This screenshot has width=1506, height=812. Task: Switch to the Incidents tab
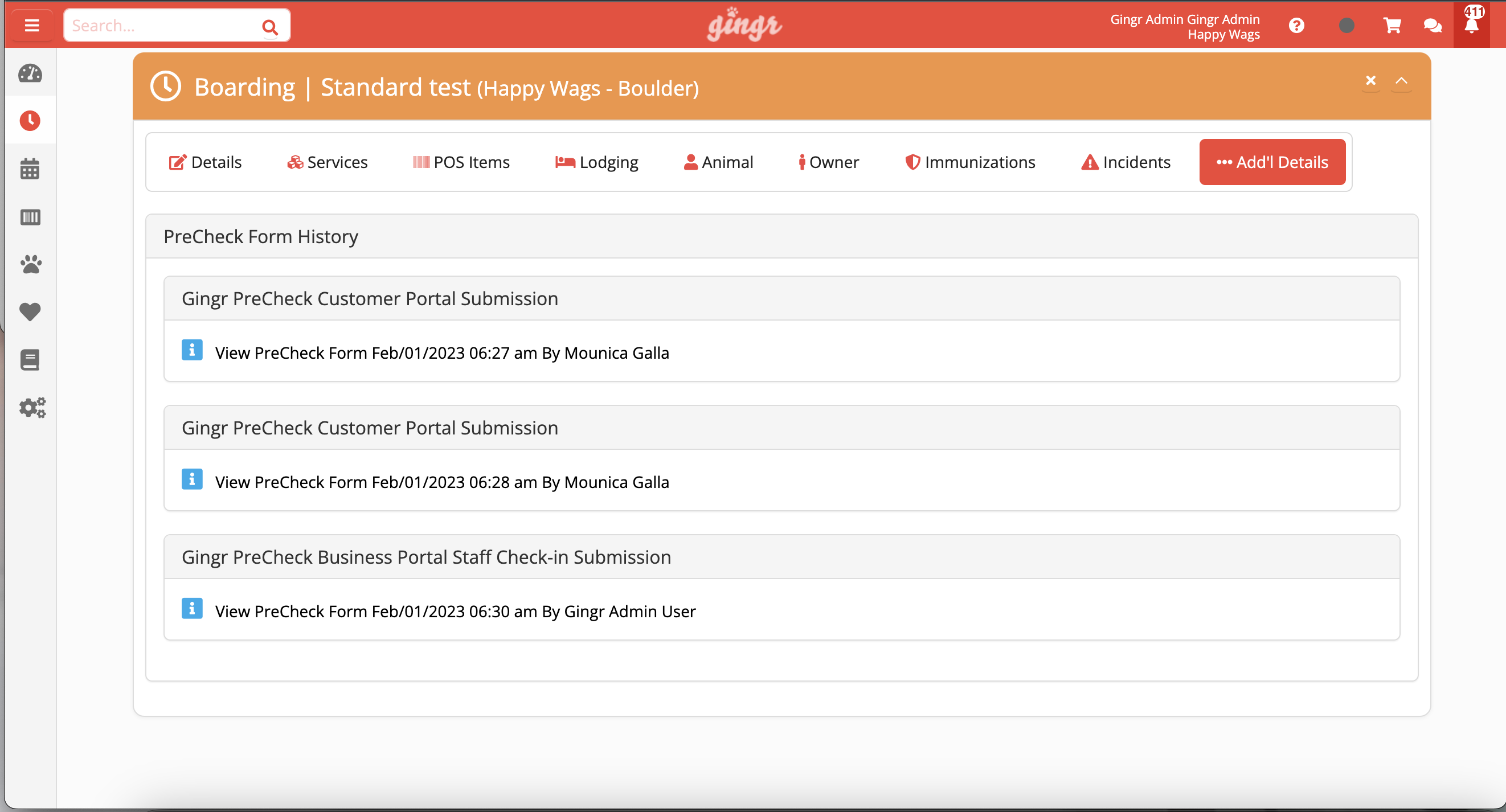(1126, 162)
